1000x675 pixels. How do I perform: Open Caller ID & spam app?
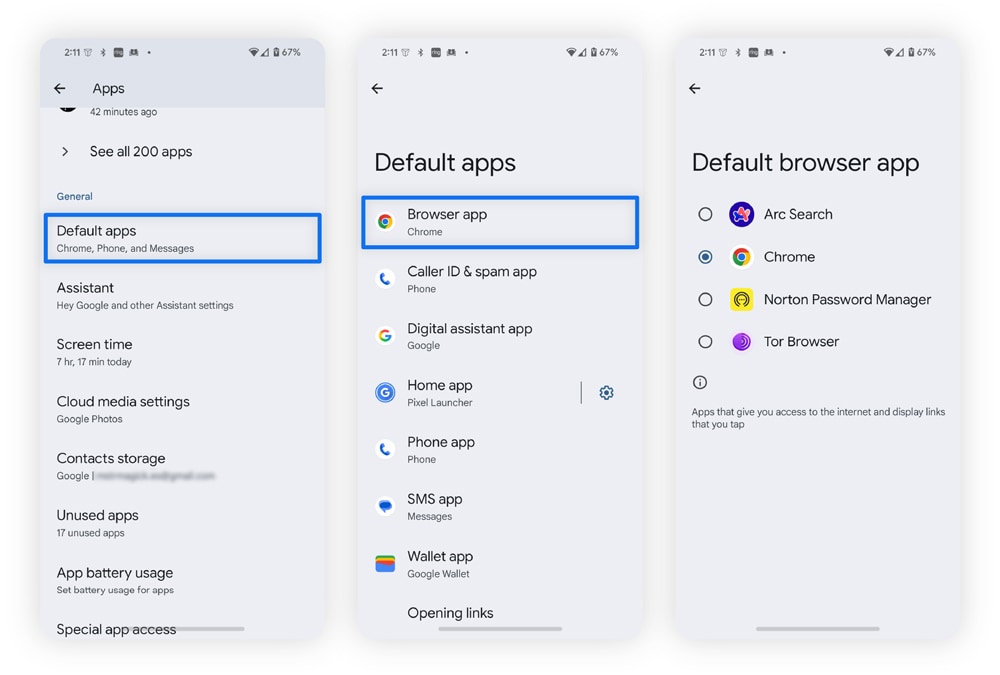(500, 279)
